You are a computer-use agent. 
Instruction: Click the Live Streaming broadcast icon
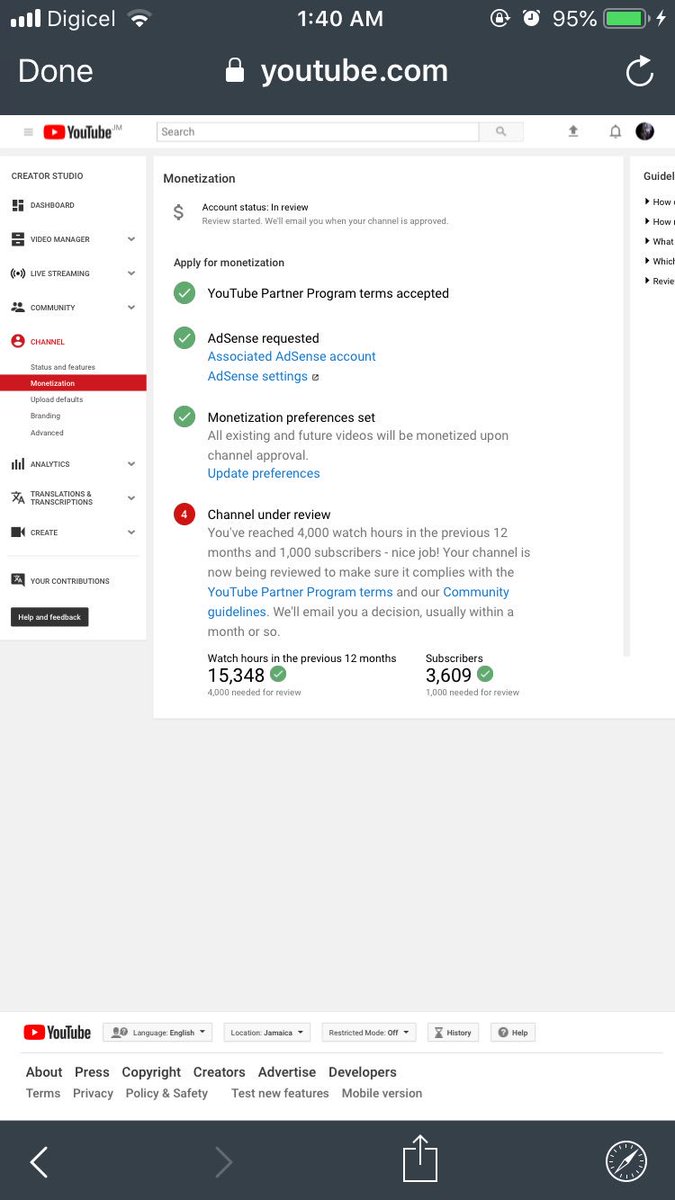[x=18, y=273]
